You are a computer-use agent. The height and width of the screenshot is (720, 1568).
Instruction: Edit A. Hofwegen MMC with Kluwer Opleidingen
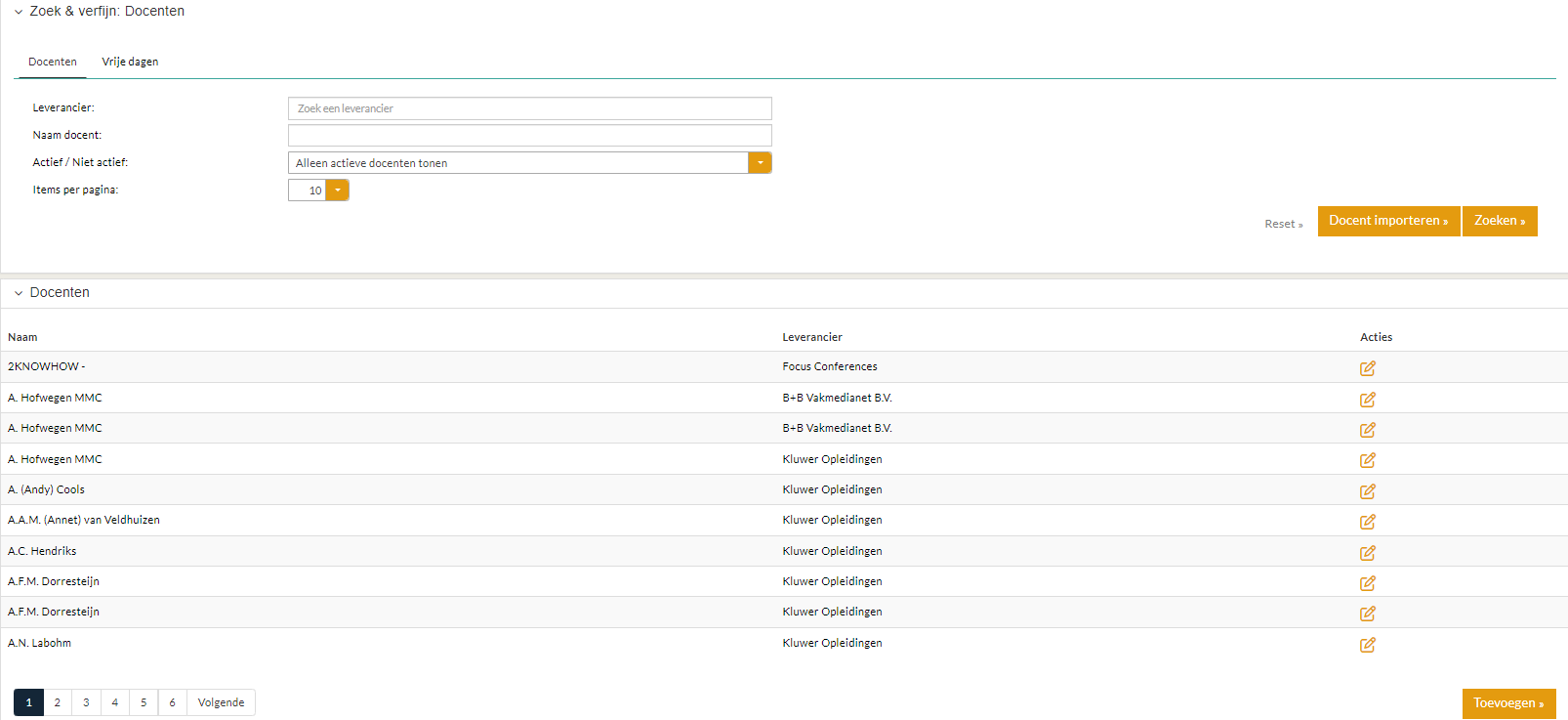[x=1367, y=460]
